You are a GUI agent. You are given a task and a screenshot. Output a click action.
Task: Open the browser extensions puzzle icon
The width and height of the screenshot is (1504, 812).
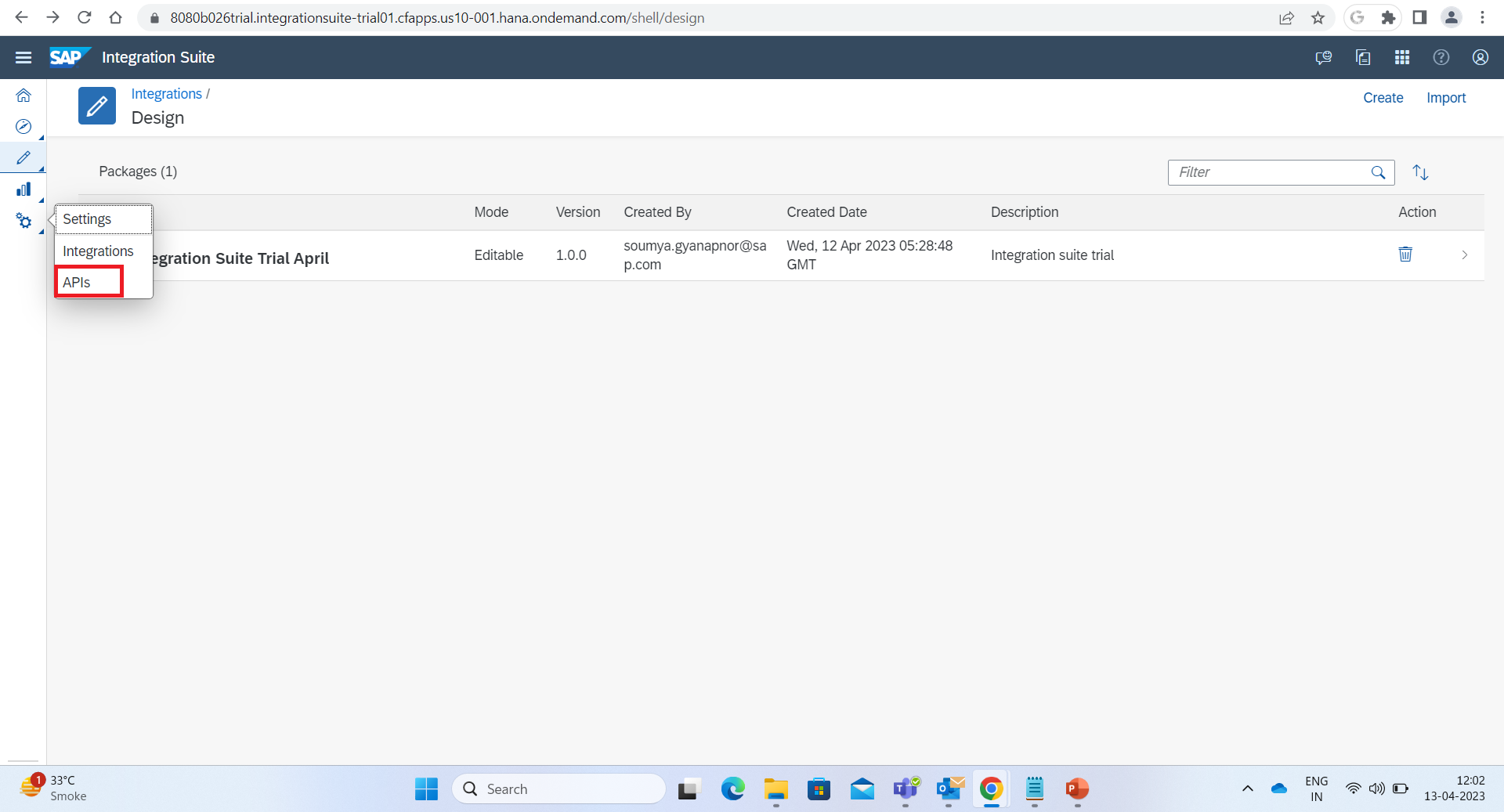pyautogui.click(x=1388, y=17)
